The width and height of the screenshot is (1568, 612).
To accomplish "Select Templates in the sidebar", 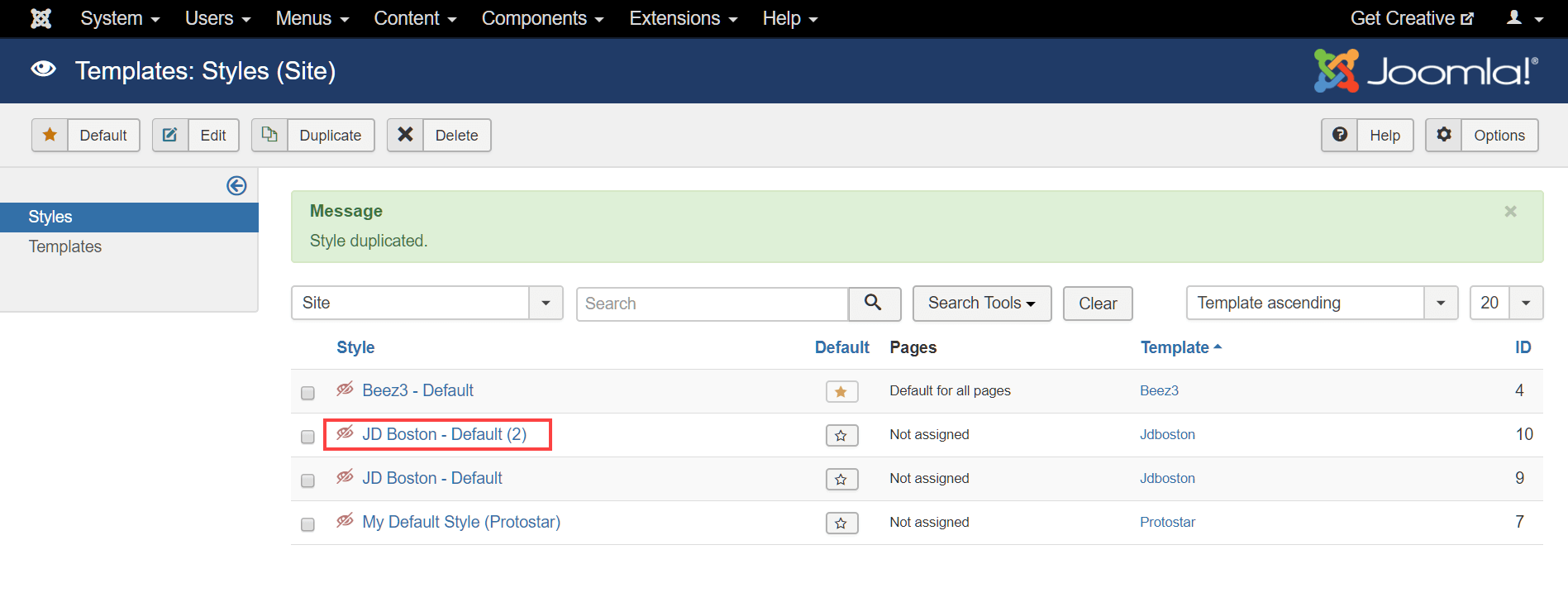I will [65, 246].
